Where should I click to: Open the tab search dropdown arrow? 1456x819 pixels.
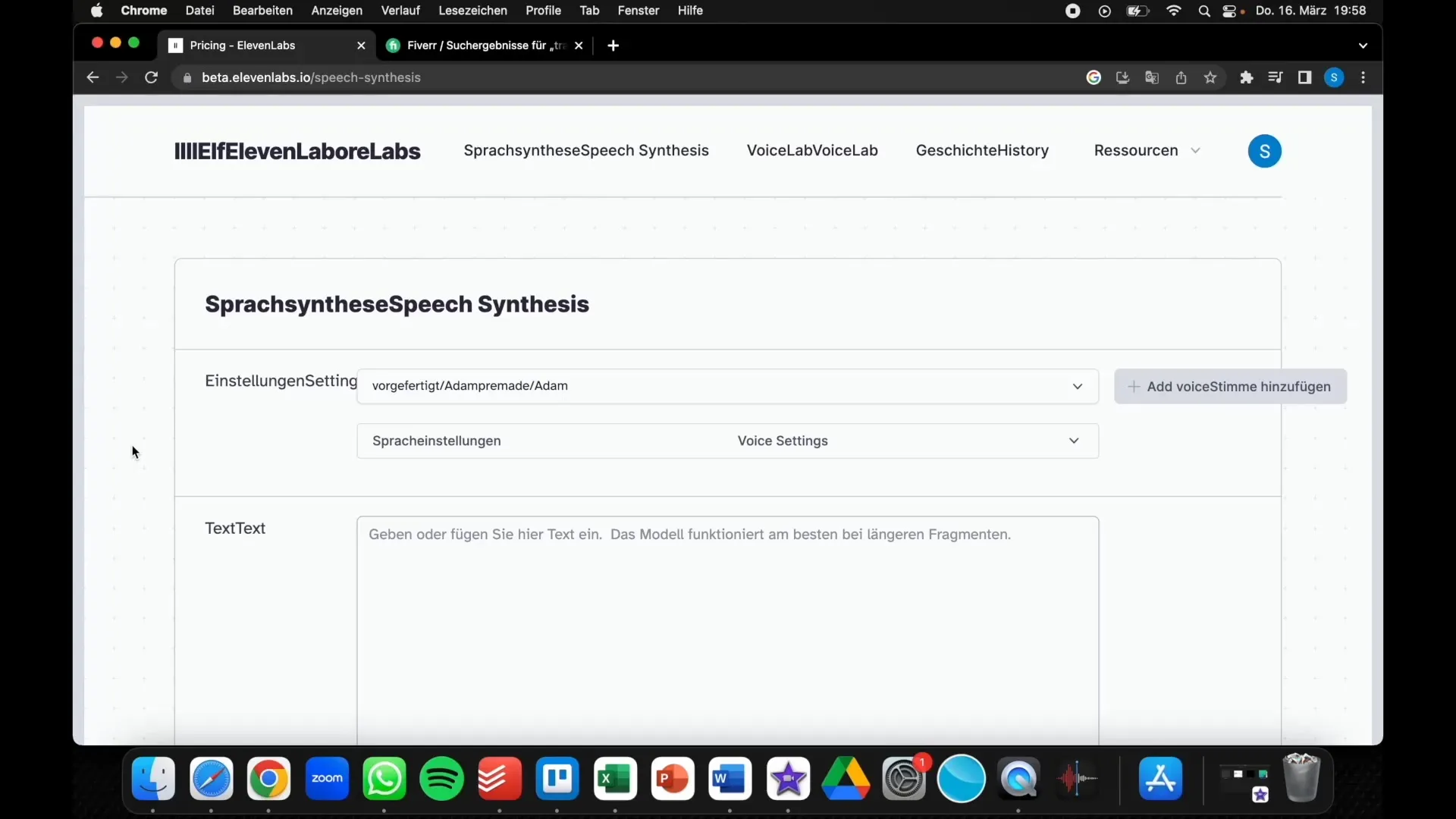(1363, 45)
